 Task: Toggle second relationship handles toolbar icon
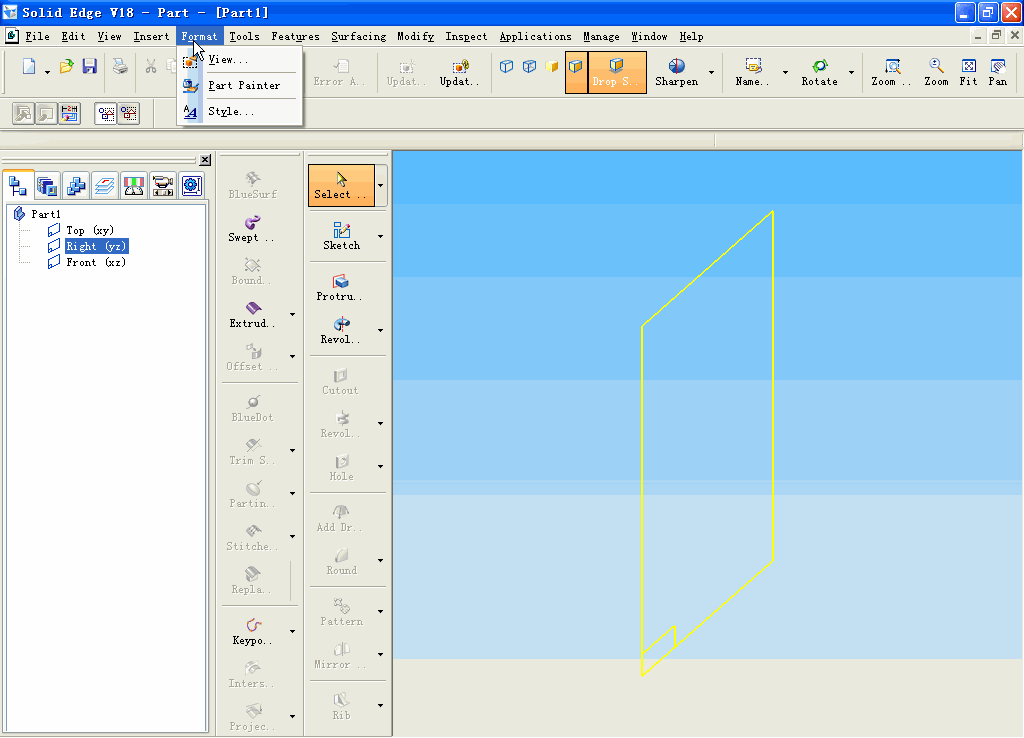click(x=129, y=114)
